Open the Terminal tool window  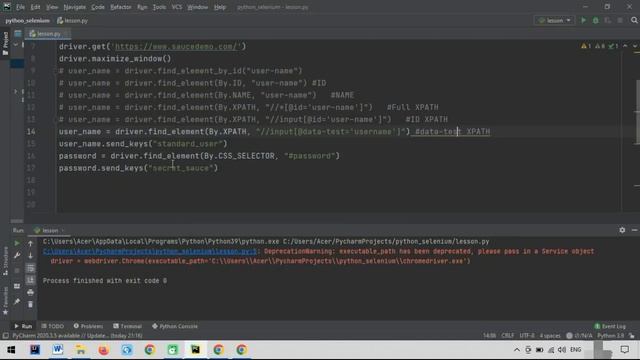point(127,326)
